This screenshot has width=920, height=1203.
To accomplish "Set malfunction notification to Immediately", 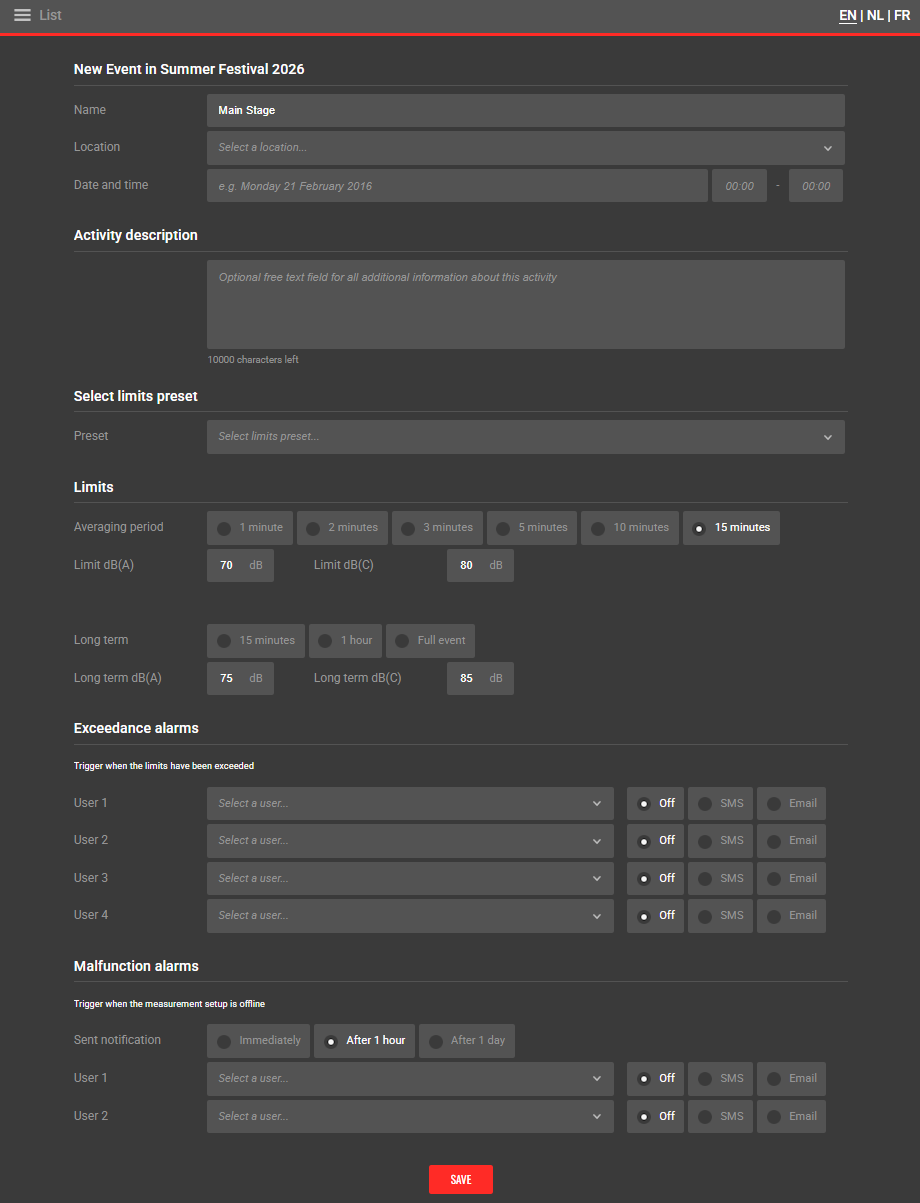I will pos(259,1041).
